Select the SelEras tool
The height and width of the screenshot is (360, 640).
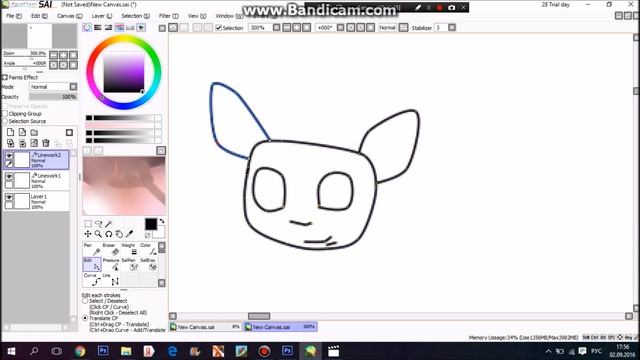[148, 264]
